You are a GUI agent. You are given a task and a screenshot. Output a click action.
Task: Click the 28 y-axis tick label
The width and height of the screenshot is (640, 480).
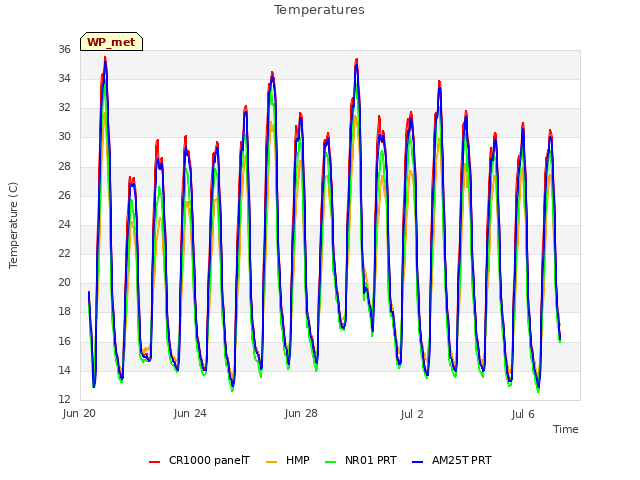click(x=64, y=167)
